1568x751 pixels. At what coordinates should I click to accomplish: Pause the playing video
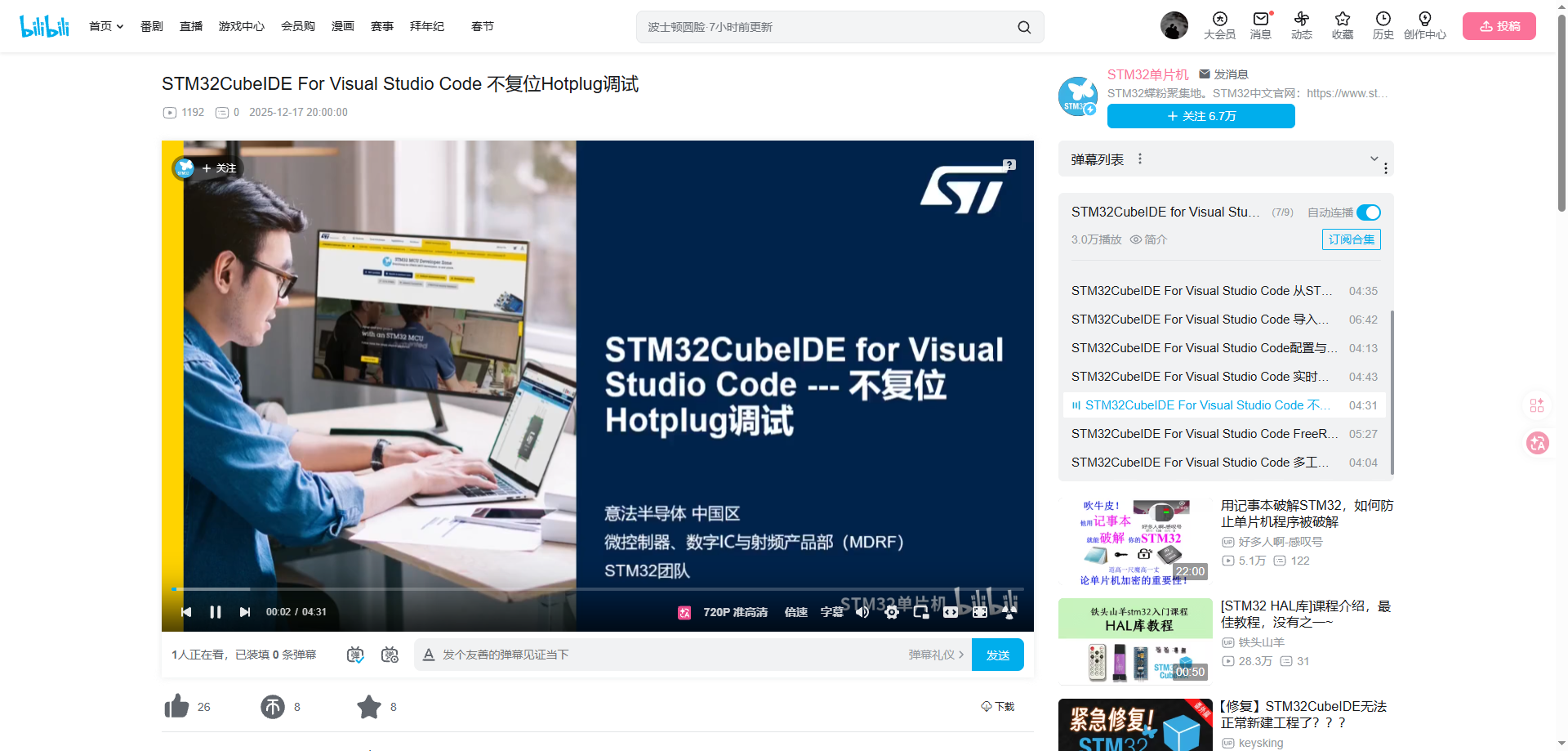(216, 612)
